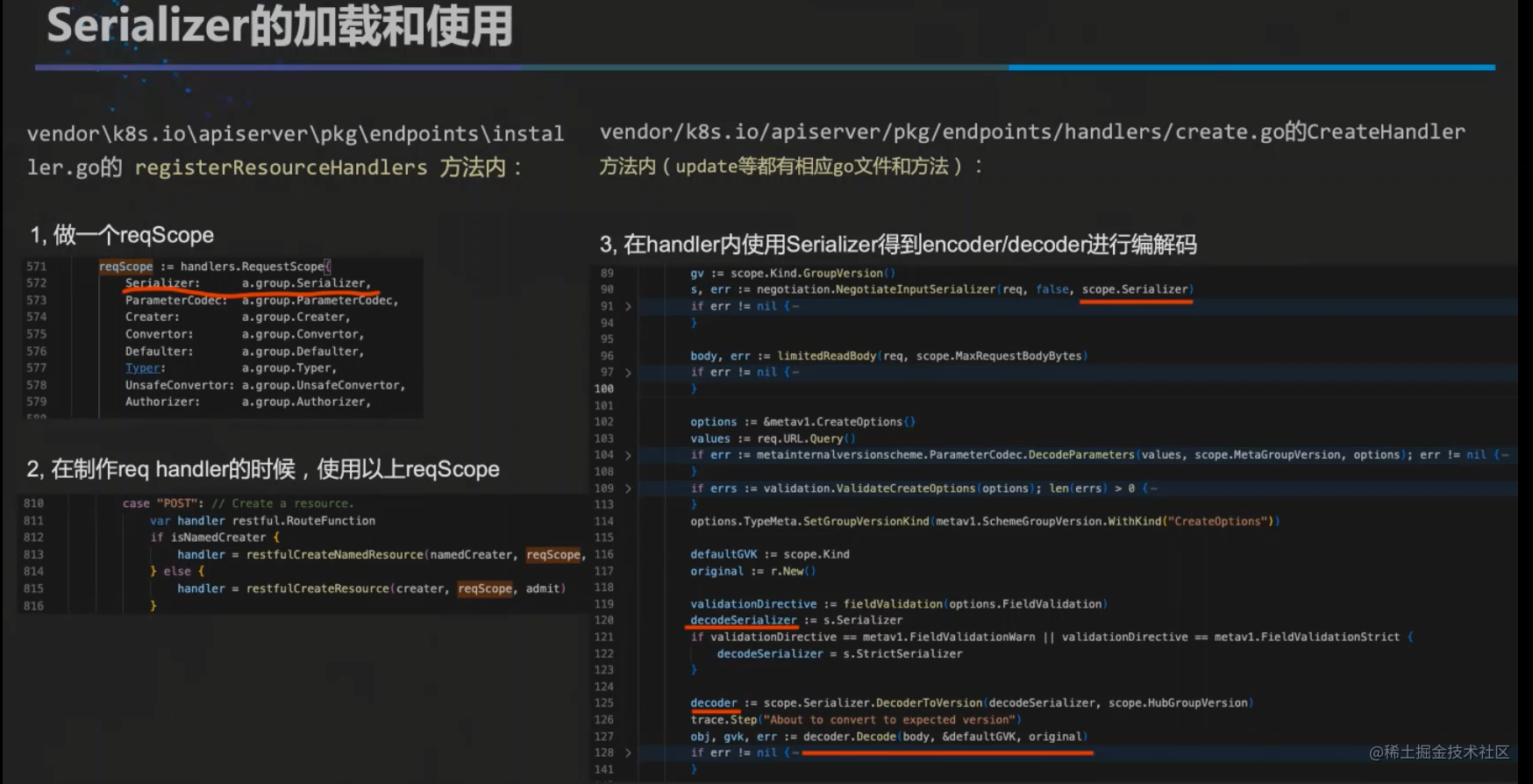Select "scope.Serializer" argument on line 90
This screenshot has height=784, width=1533.
(1135, 289)
